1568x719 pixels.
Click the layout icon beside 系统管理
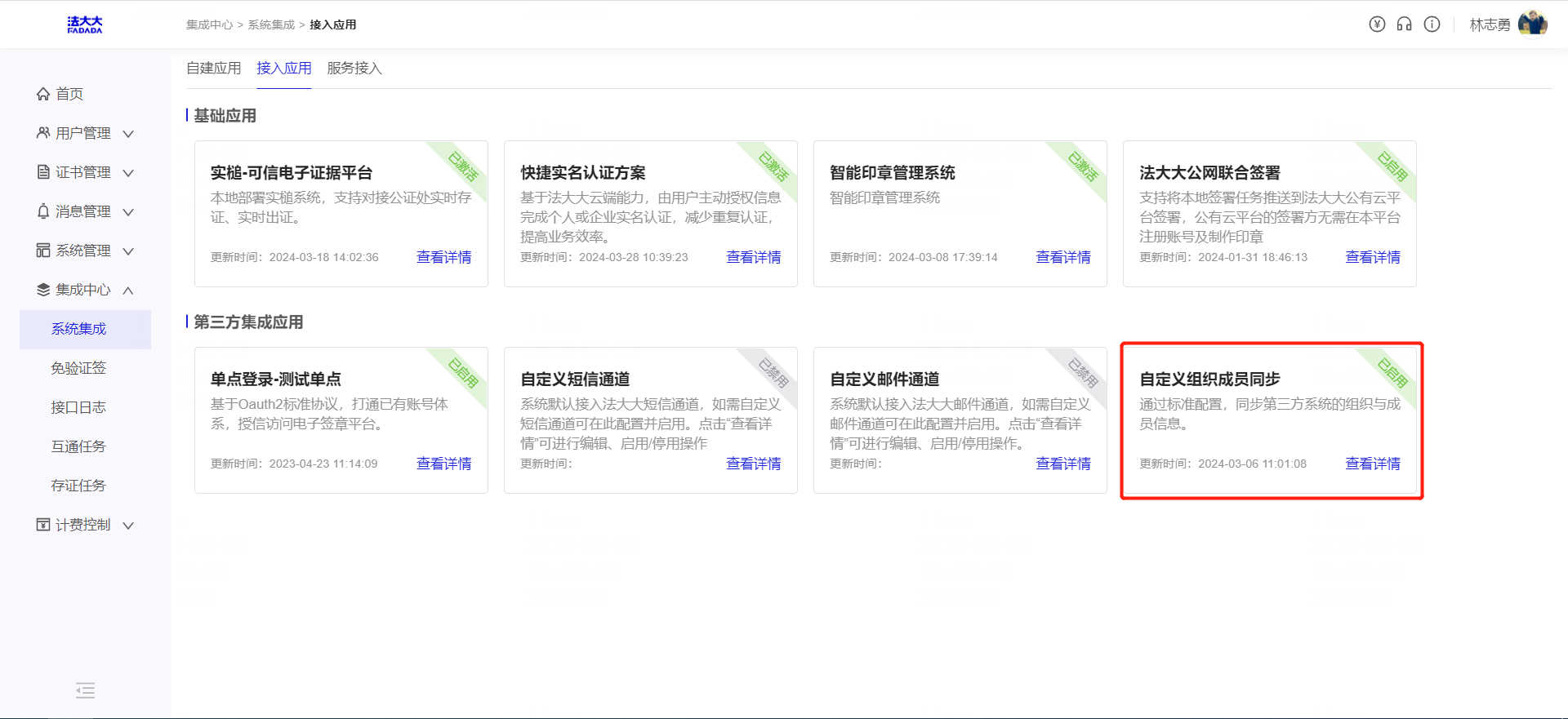click(x=43, y=251)
